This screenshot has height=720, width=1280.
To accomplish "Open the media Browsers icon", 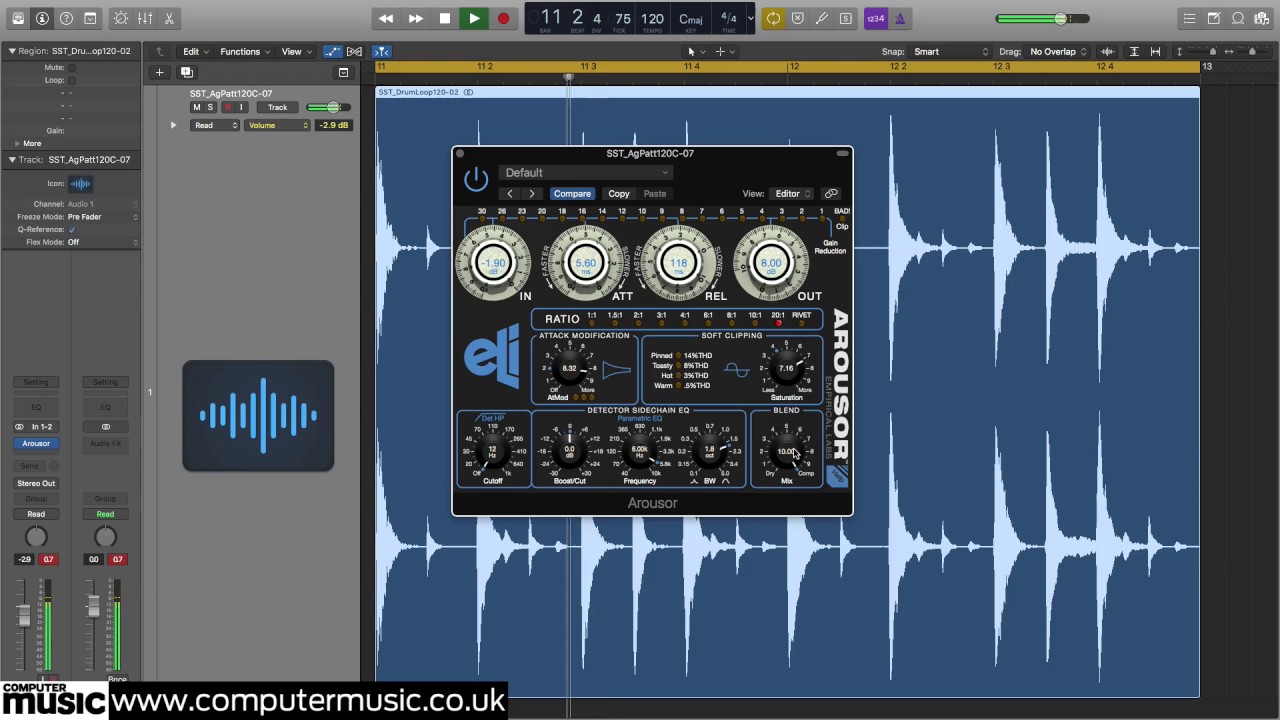I will pos(1262,18).
